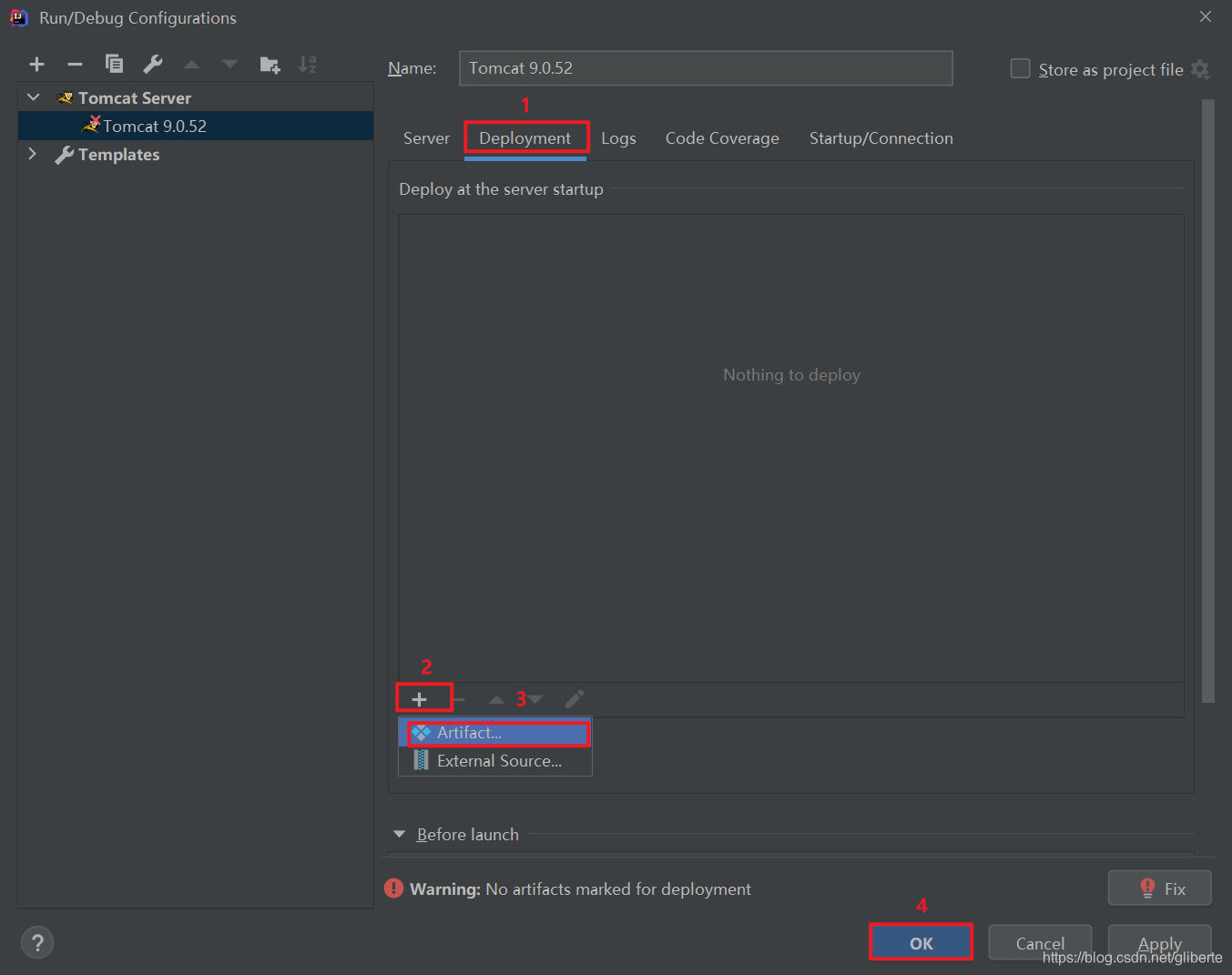Open help with question mark icon
This screenshot has height=975, width=1232.
point(37,942)
